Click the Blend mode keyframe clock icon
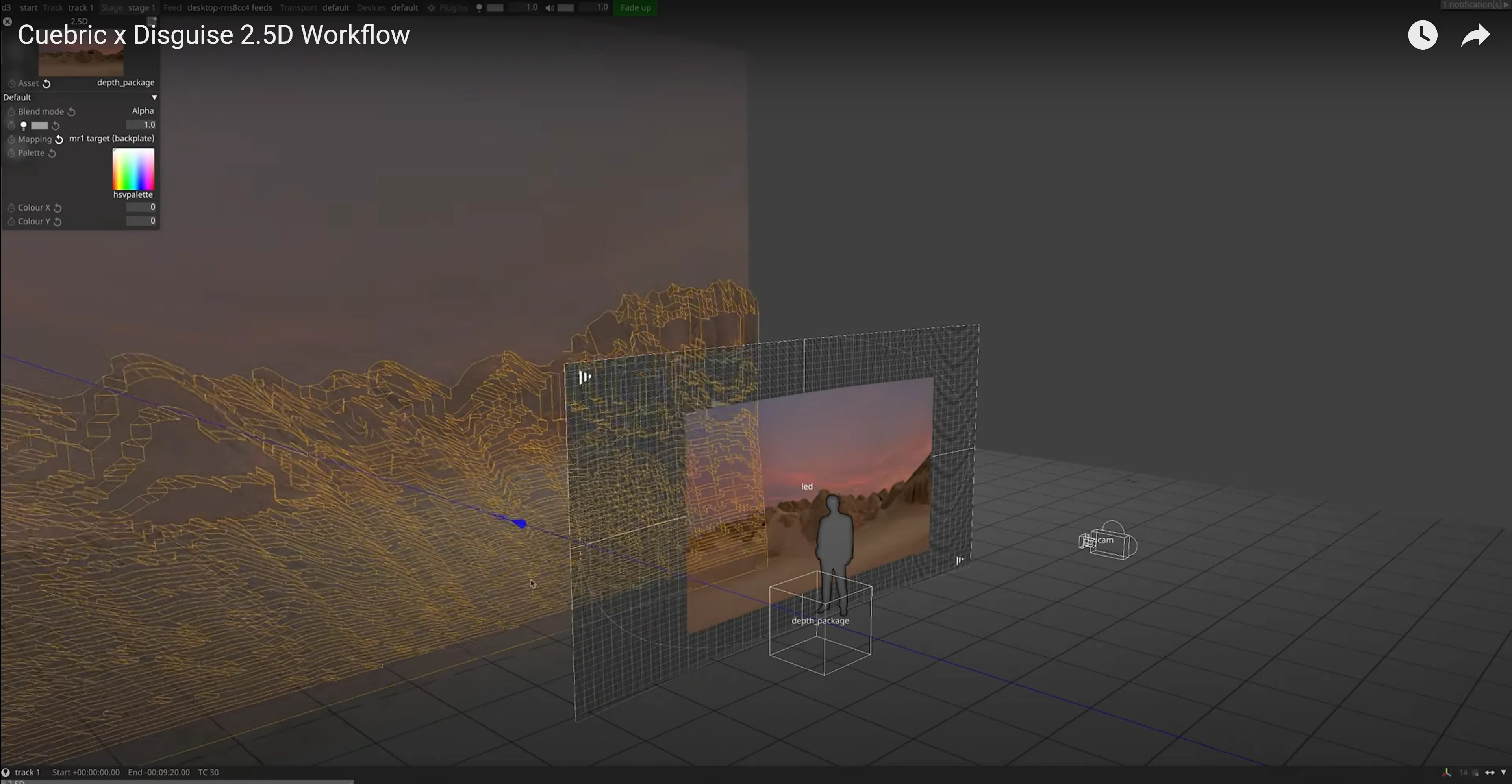Screen dimensions: 1512x784 point(11,111)
